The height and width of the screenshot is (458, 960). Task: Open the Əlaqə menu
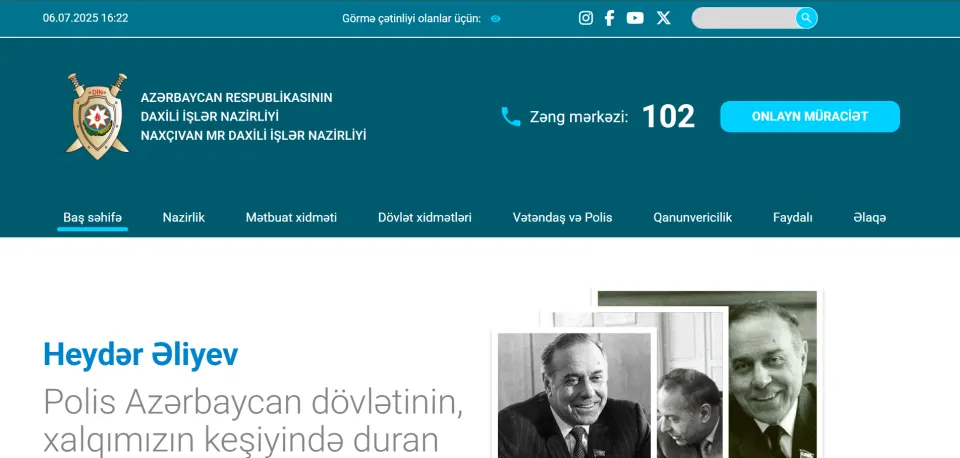[869, 217]
